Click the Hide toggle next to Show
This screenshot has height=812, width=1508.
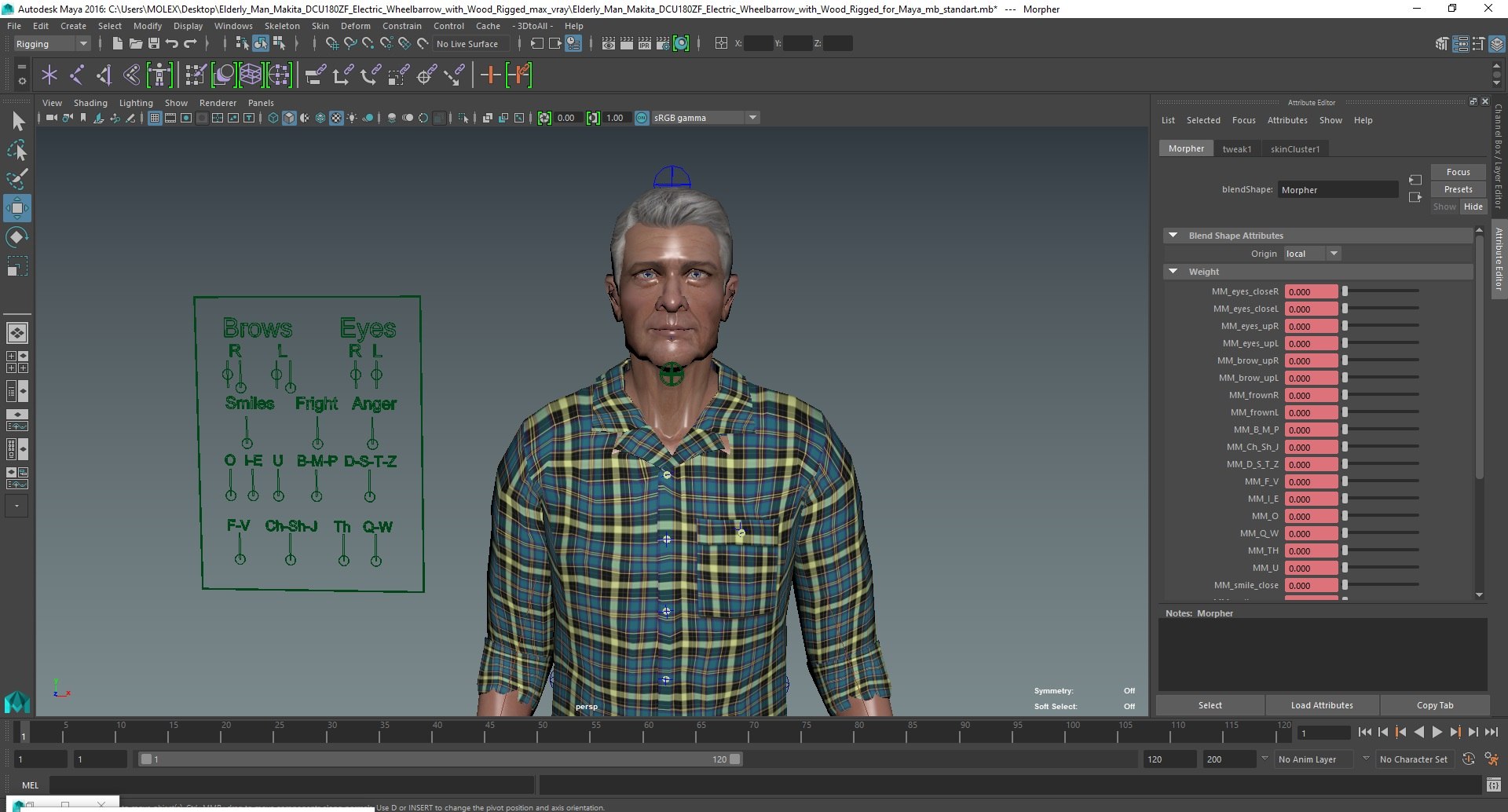(1473, 207)
